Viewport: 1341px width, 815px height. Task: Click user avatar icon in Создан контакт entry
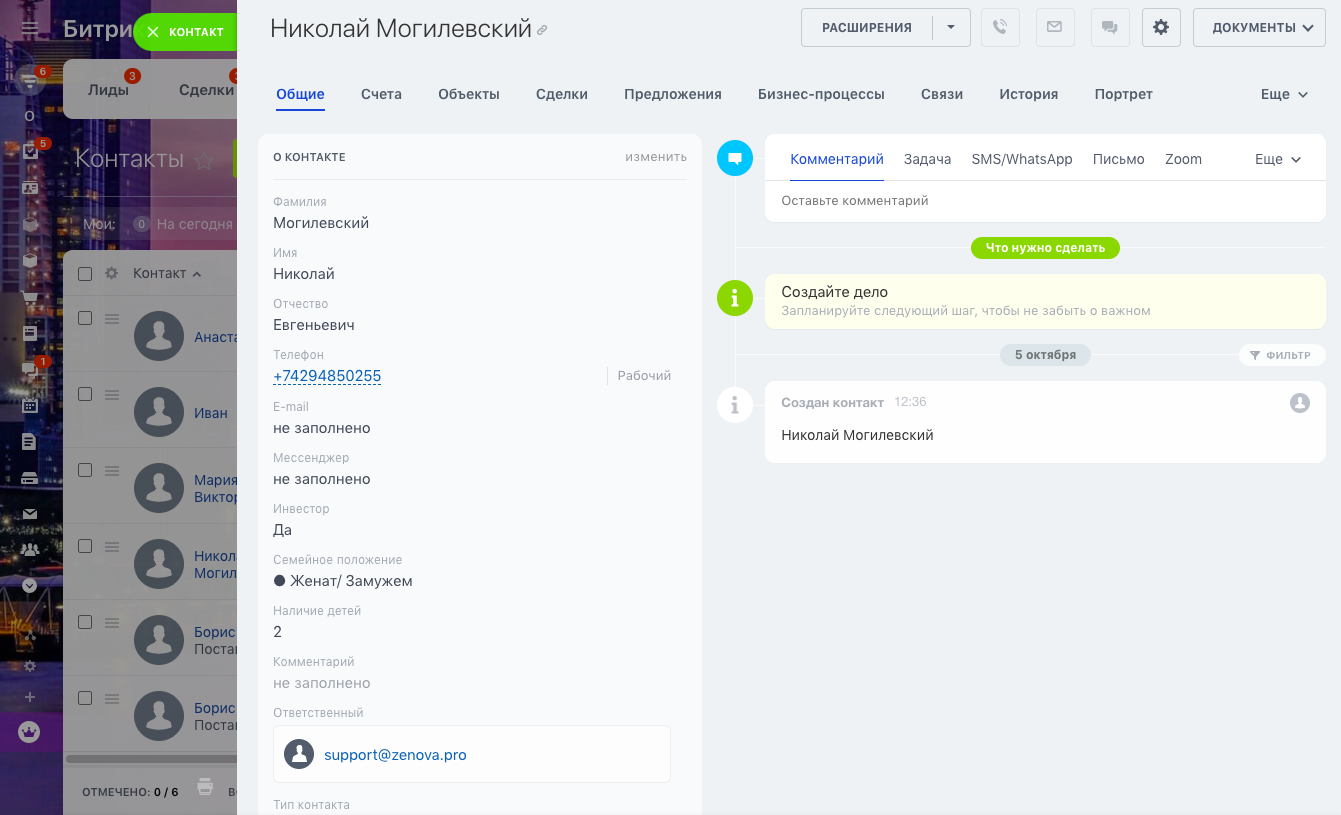[x=1300, y=402]
